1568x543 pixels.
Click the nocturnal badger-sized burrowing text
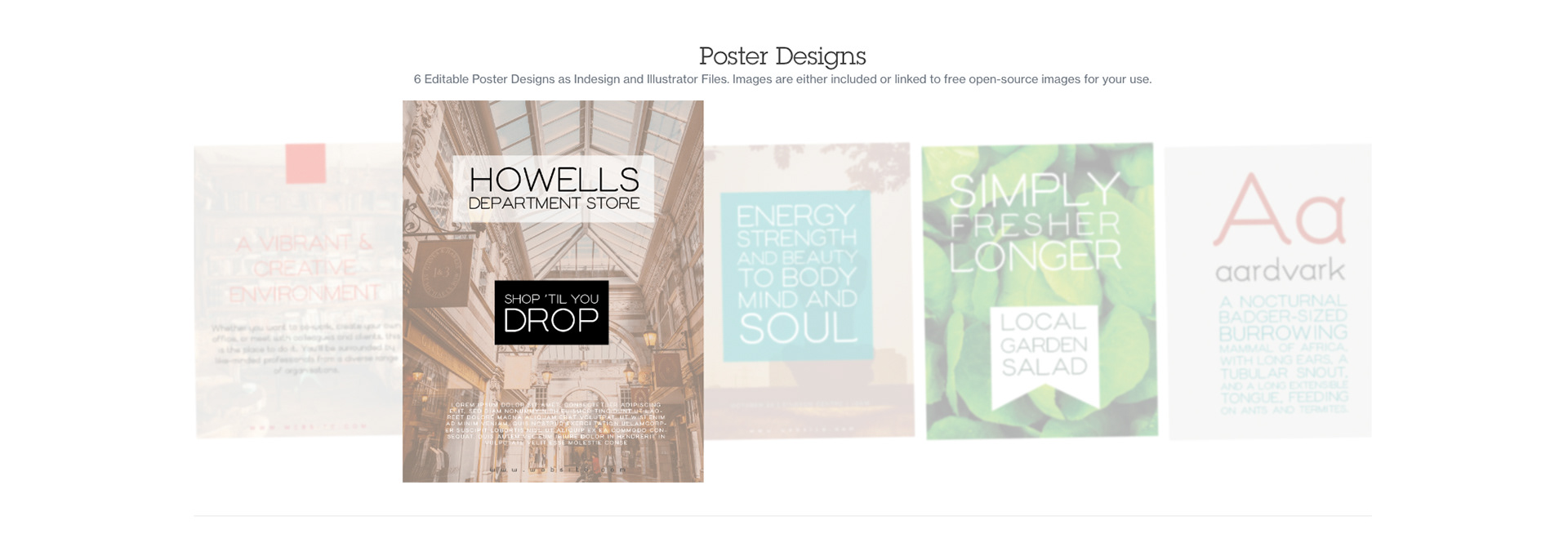pos(1282,354)
